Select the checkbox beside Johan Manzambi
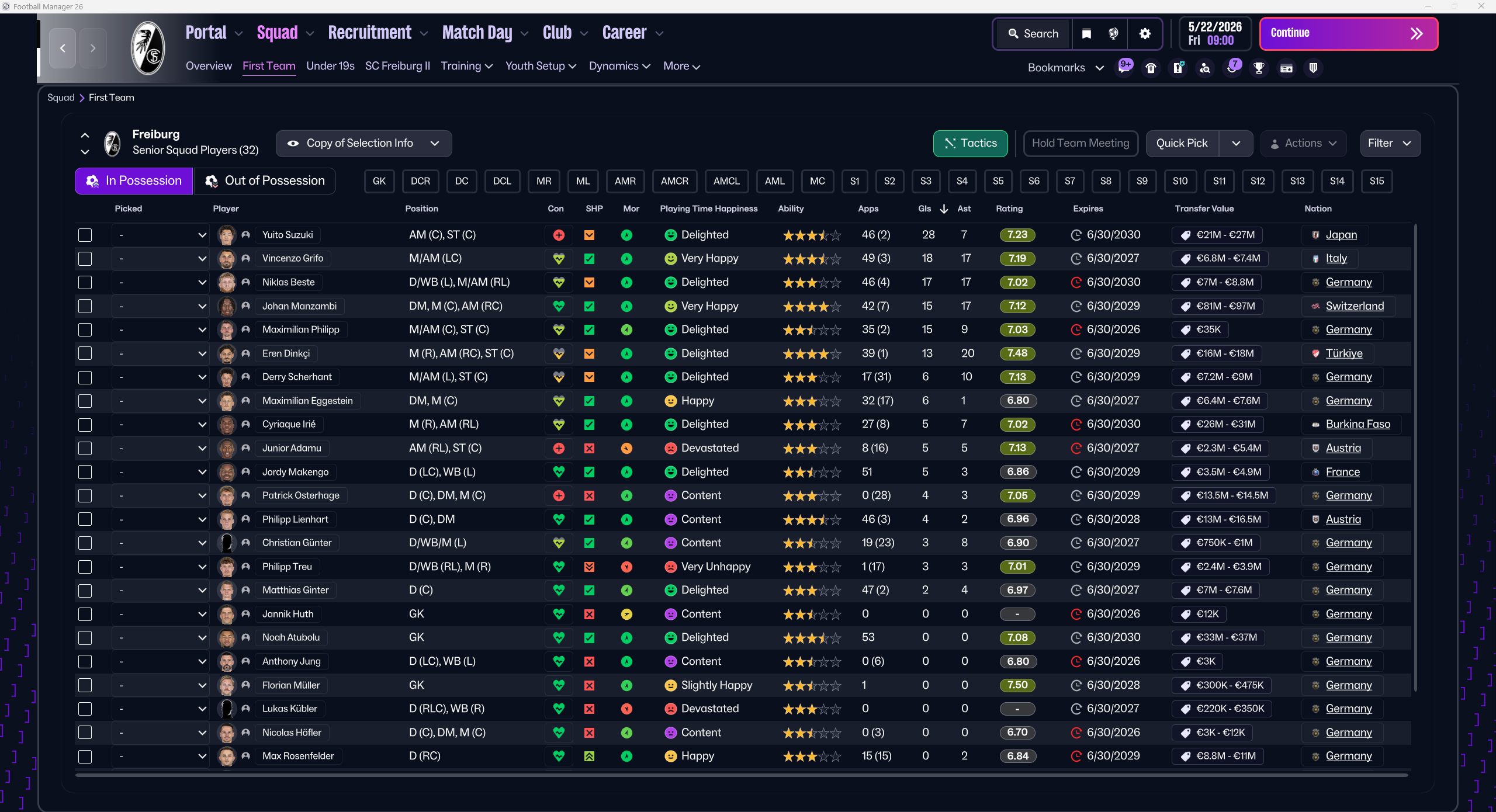The image size is (1496, 812). [85, 306]
